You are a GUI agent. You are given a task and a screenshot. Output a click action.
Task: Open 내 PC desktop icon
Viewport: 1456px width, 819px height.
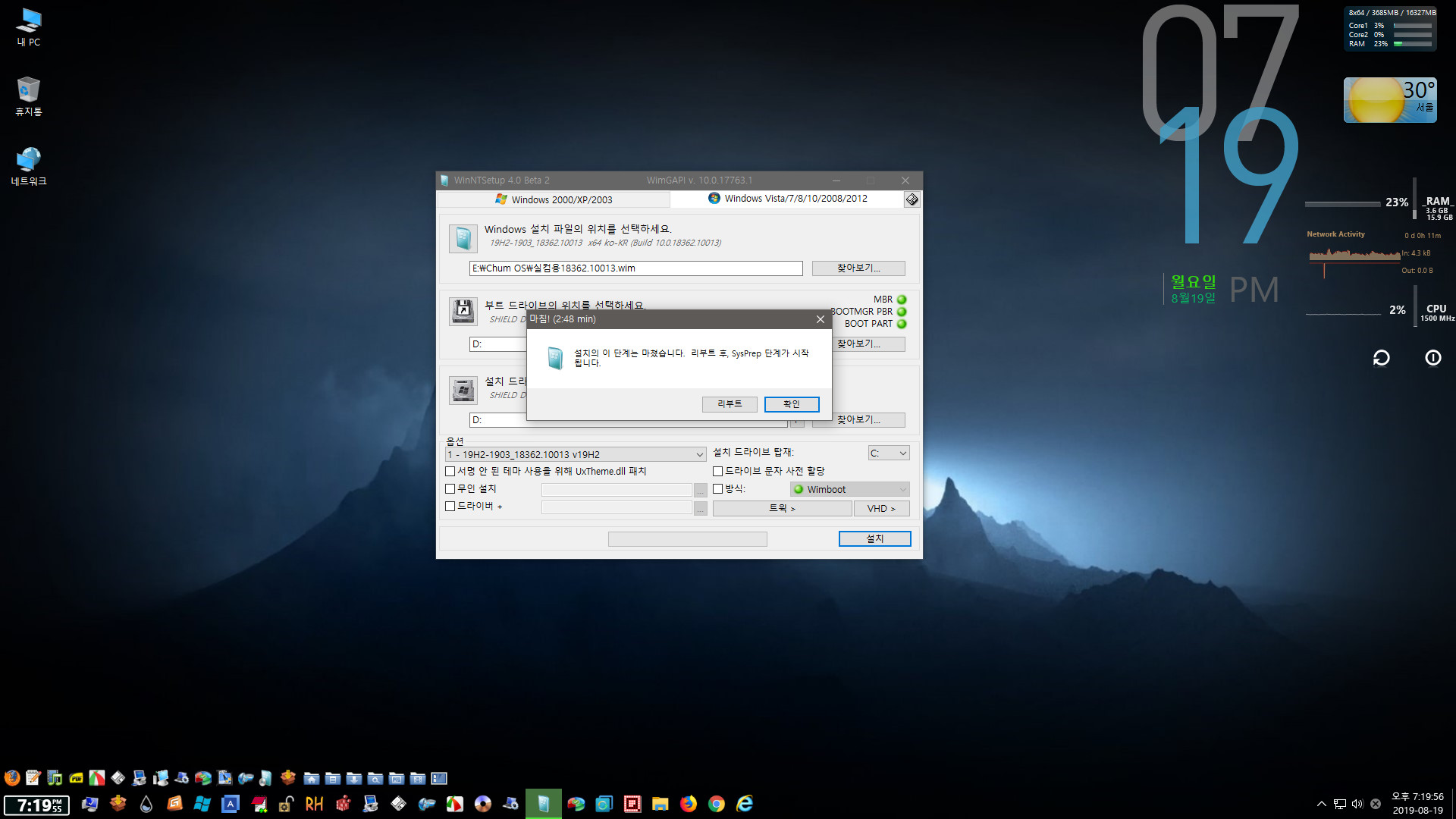pos(29,28)
